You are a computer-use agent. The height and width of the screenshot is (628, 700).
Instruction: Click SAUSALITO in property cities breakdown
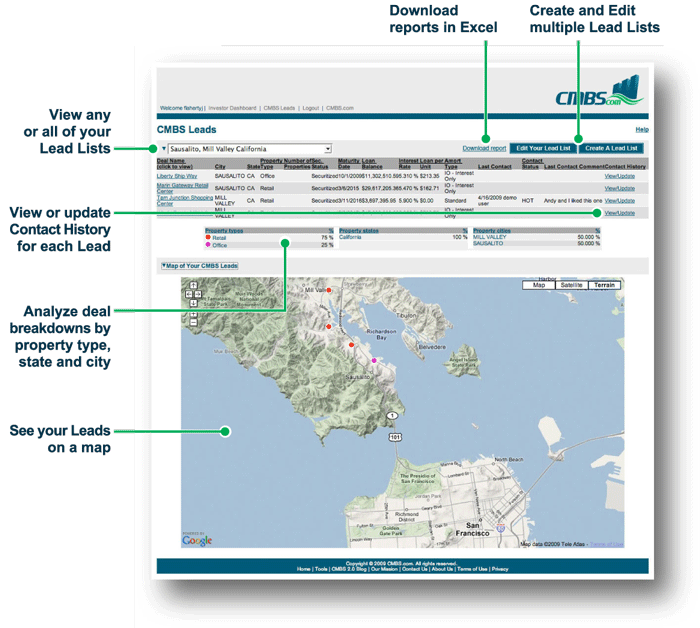pyautogui.click(x=488, y=243)
